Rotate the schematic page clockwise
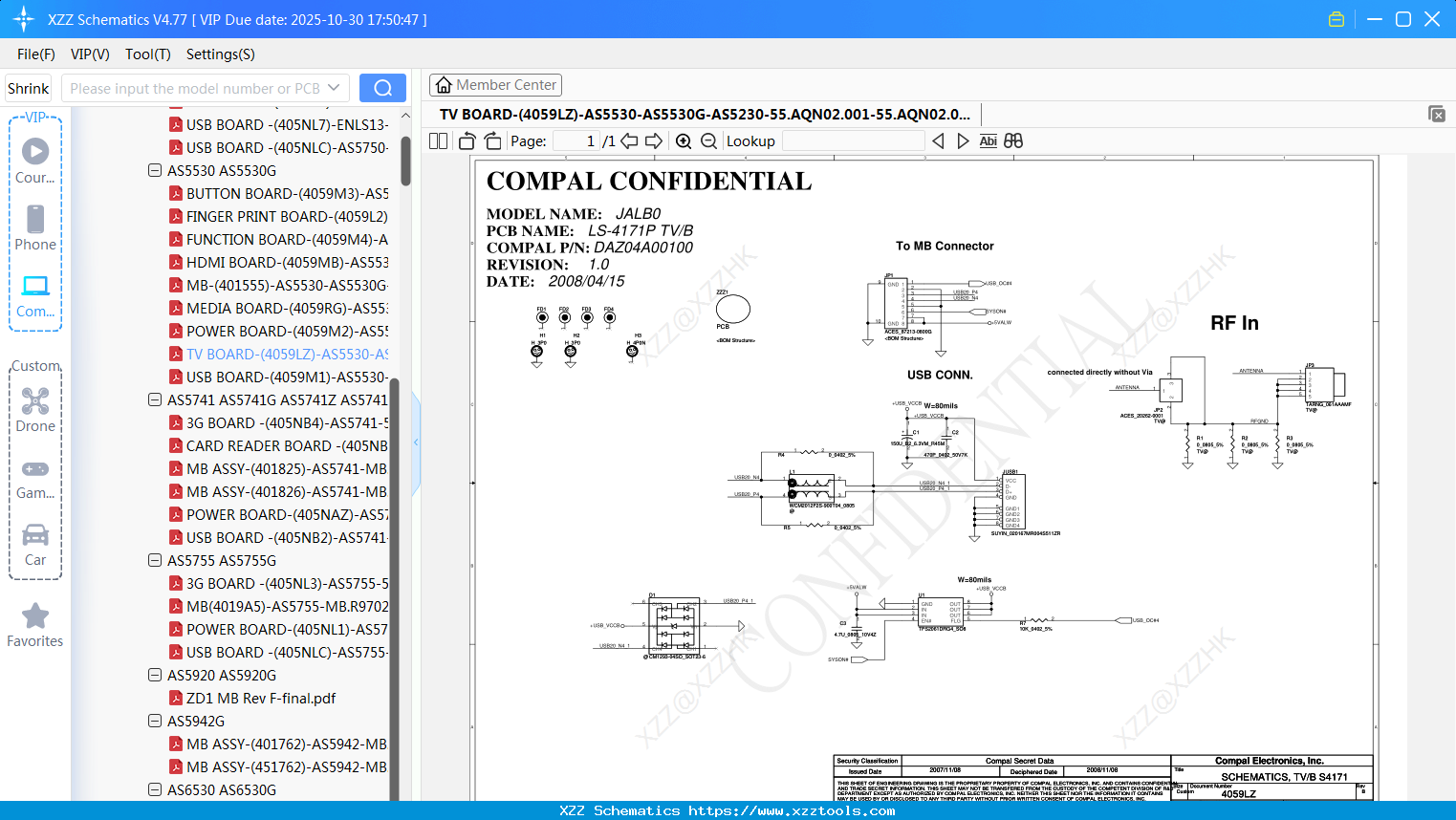Screen dimensions: 1456x820 pos(492,140)
